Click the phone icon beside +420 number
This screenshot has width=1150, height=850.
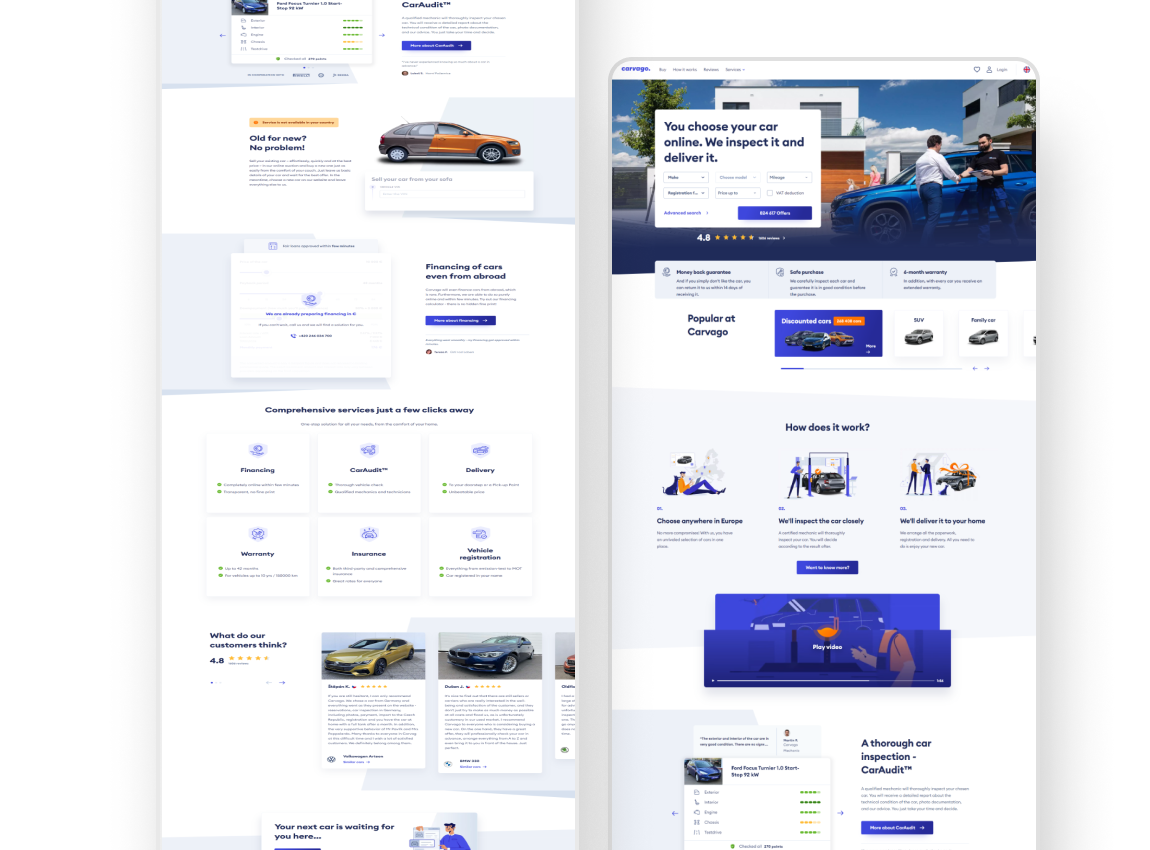(293, 336)
